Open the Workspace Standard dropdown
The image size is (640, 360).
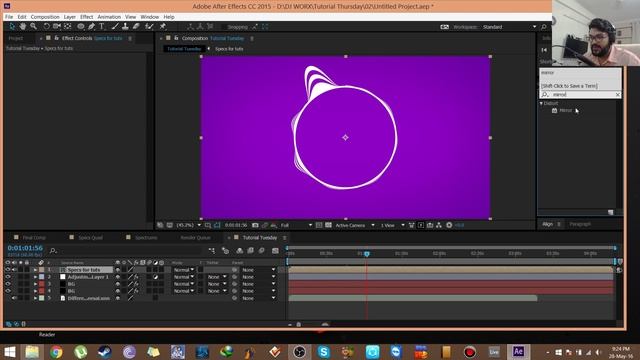(509, 27)
